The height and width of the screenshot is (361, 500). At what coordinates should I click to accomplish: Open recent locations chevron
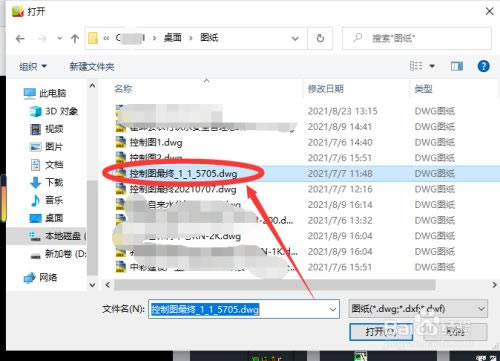(x=59, y=39)
